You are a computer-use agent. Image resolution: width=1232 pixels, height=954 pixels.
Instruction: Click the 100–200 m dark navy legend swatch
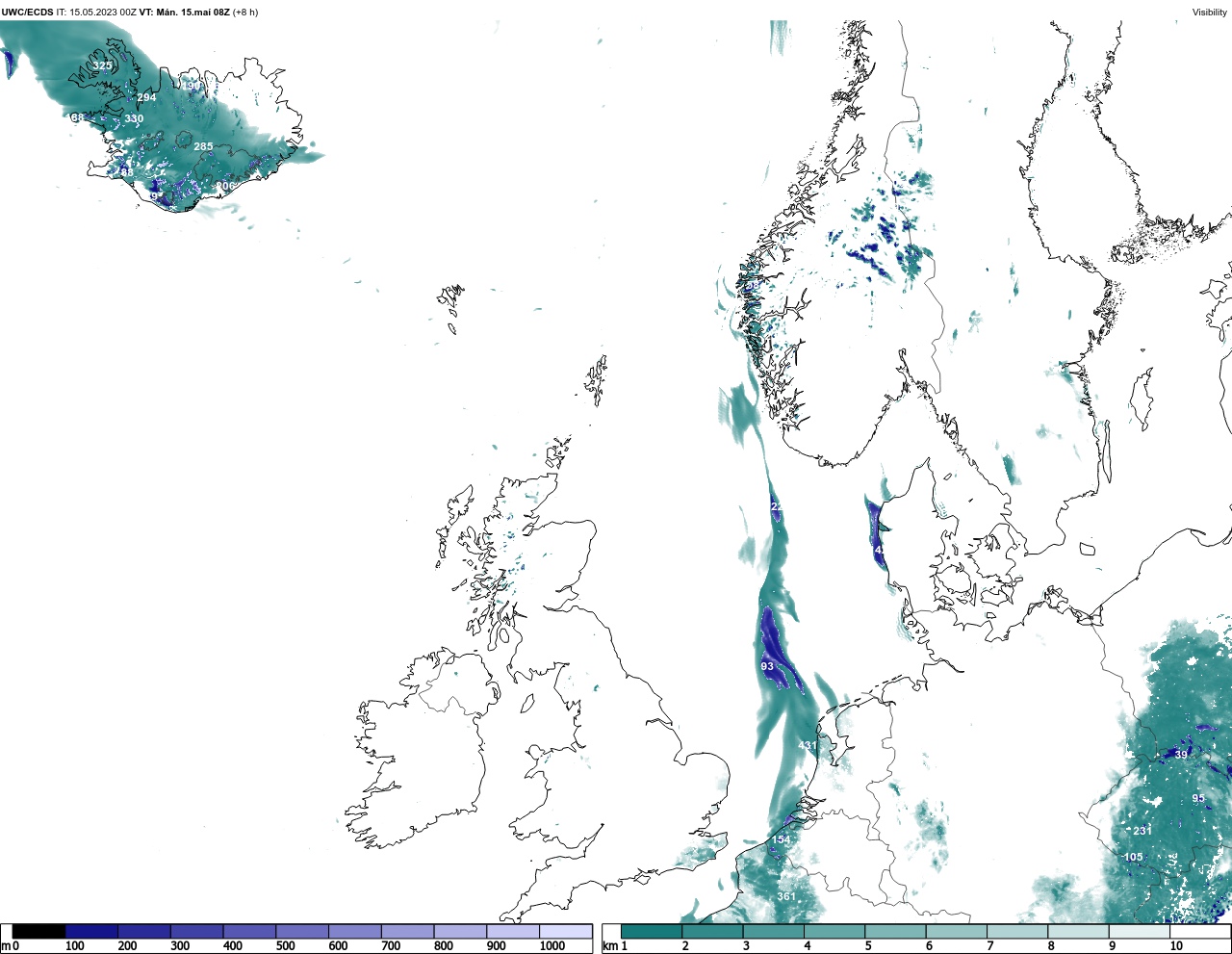coord(91,931)
